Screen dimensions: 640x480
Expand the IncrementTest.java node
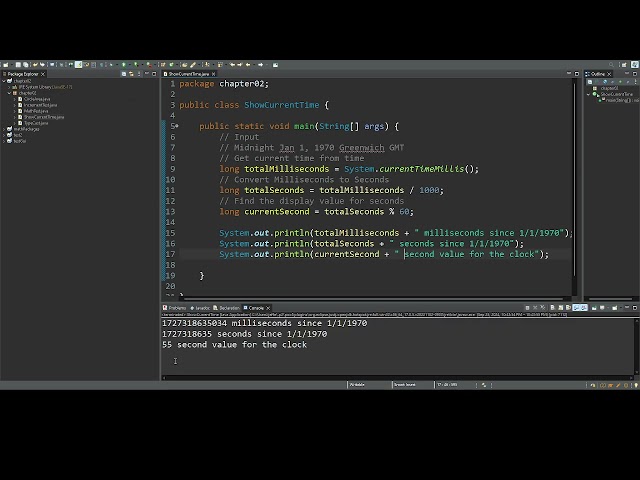click(x=15, y=105)
